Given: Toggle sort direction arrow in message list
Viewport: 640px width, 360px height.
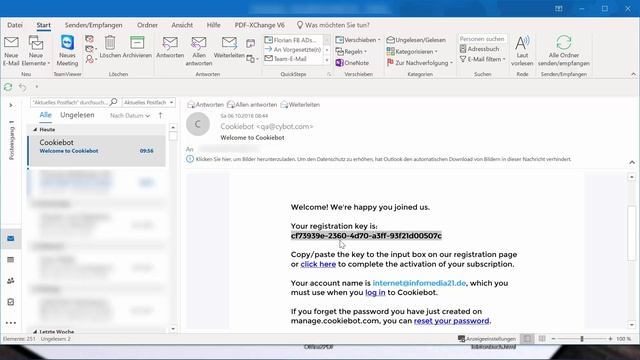Looking at the screenshot, I should [x=160, y=116].
